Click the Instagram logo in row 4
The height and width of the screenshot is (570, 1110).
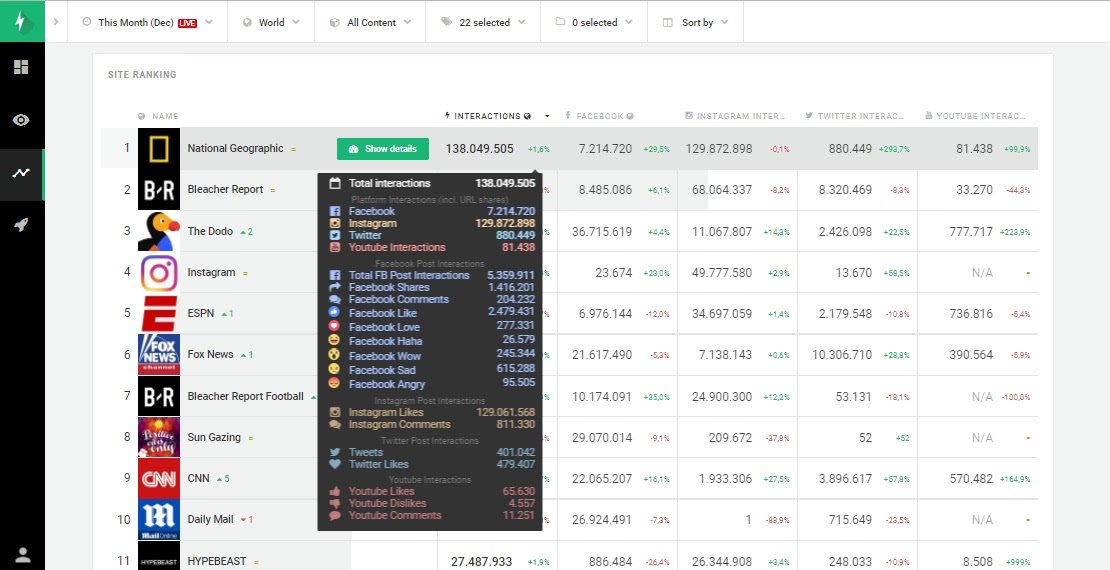point(159,273)
